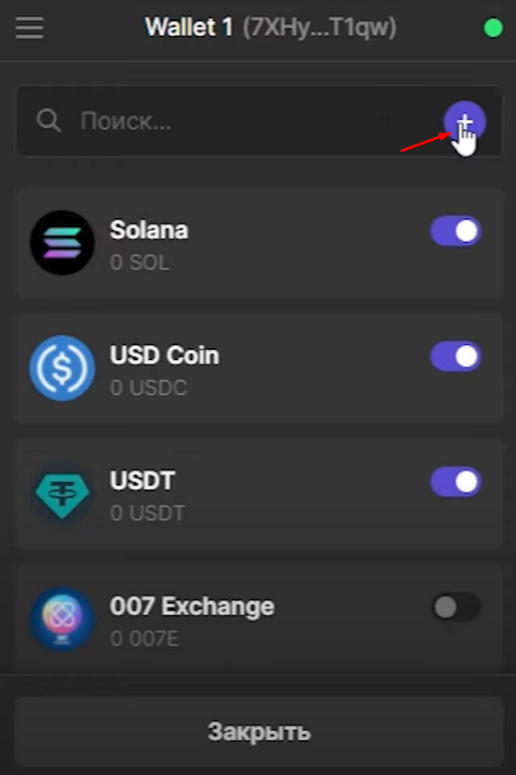Focus the Поиск search field
The image size is (516, 775).
[x=259, y=121]
